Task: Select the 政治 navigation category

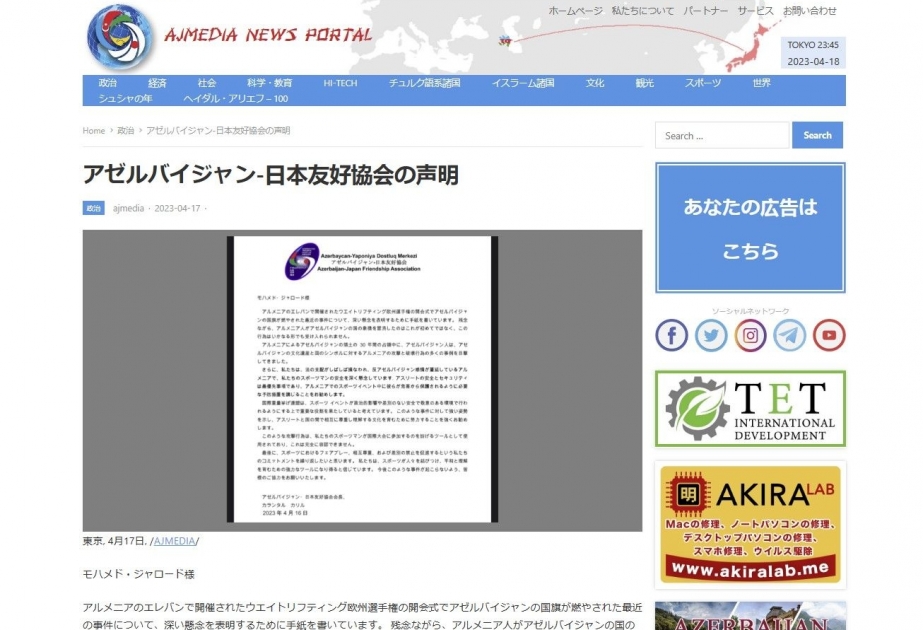Action: [x=108, y=83]
